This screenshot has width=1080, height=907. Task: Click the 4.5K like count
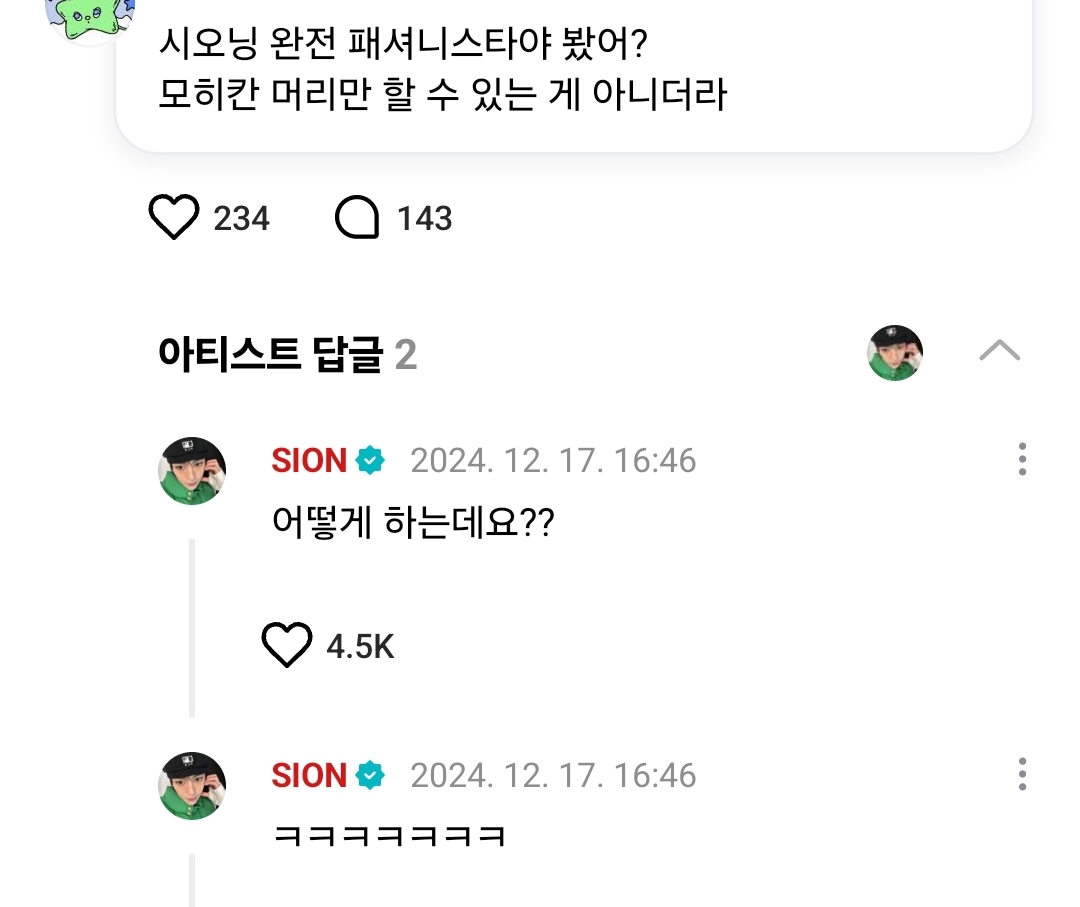pos(360,647)
